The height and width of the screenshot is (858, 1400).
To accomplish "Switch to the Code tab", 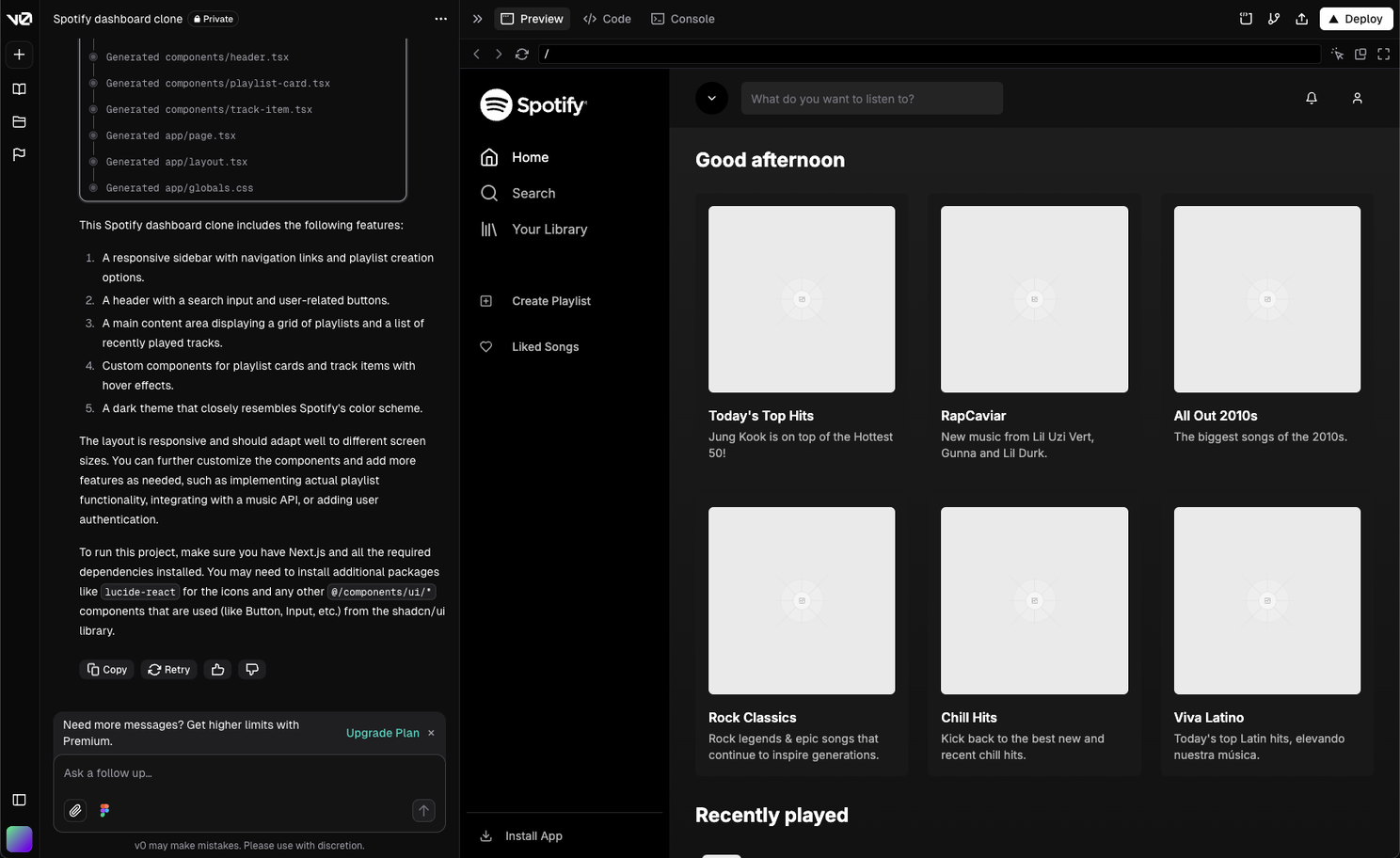I will [607, 19].
